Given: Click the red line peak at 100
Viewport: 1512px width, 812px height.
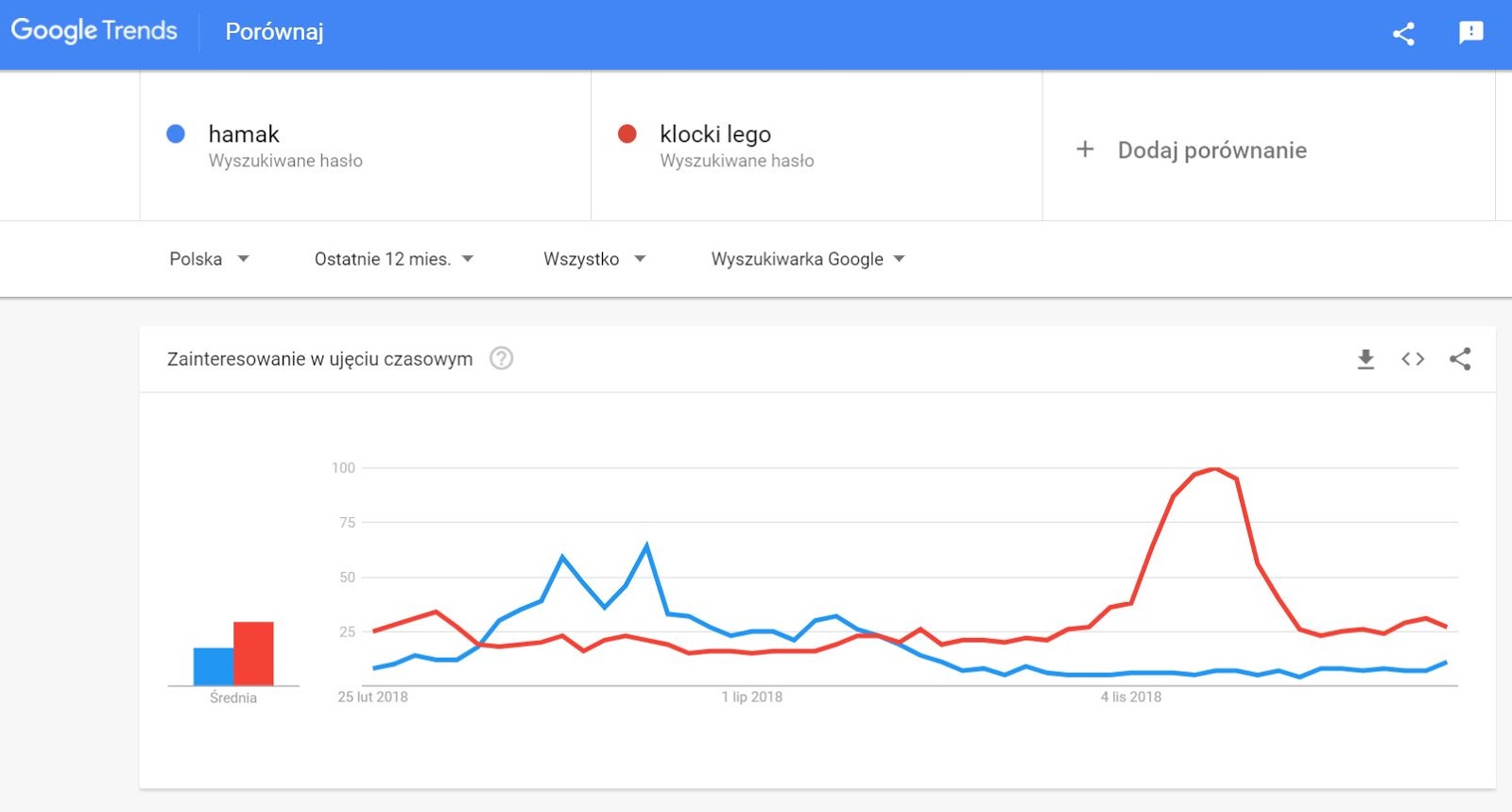Looking at the screenshot, I should 1215,469.
